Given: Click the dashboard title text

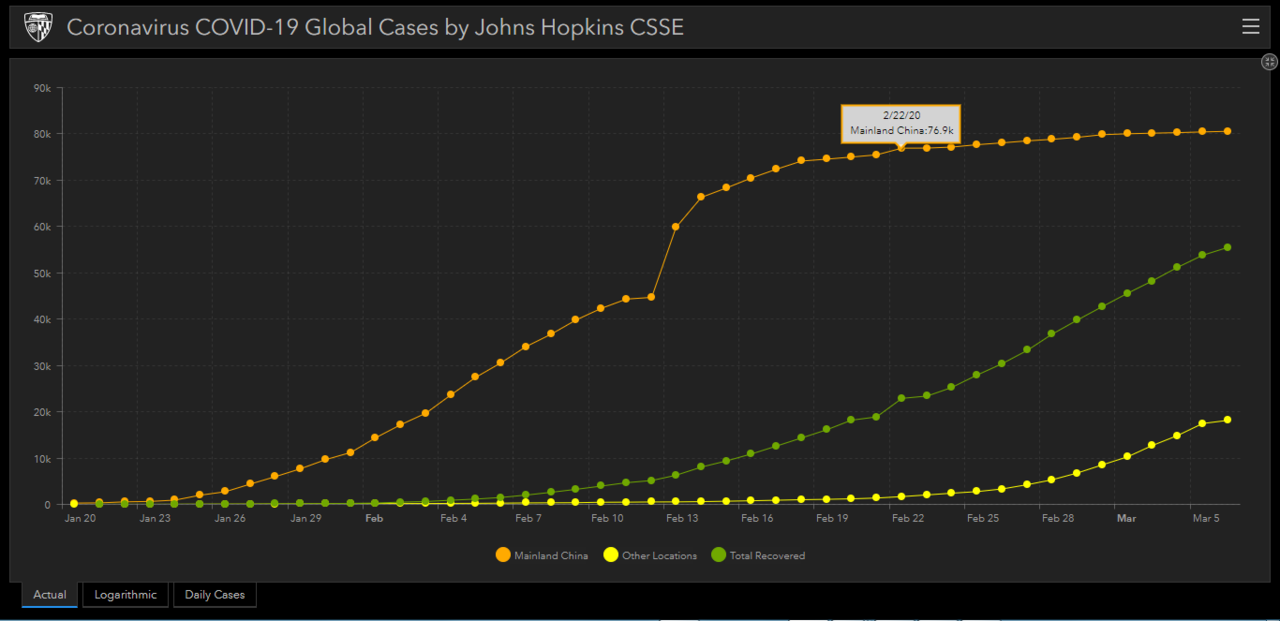Looking at the screenshot, I should [x=375, y=27].
